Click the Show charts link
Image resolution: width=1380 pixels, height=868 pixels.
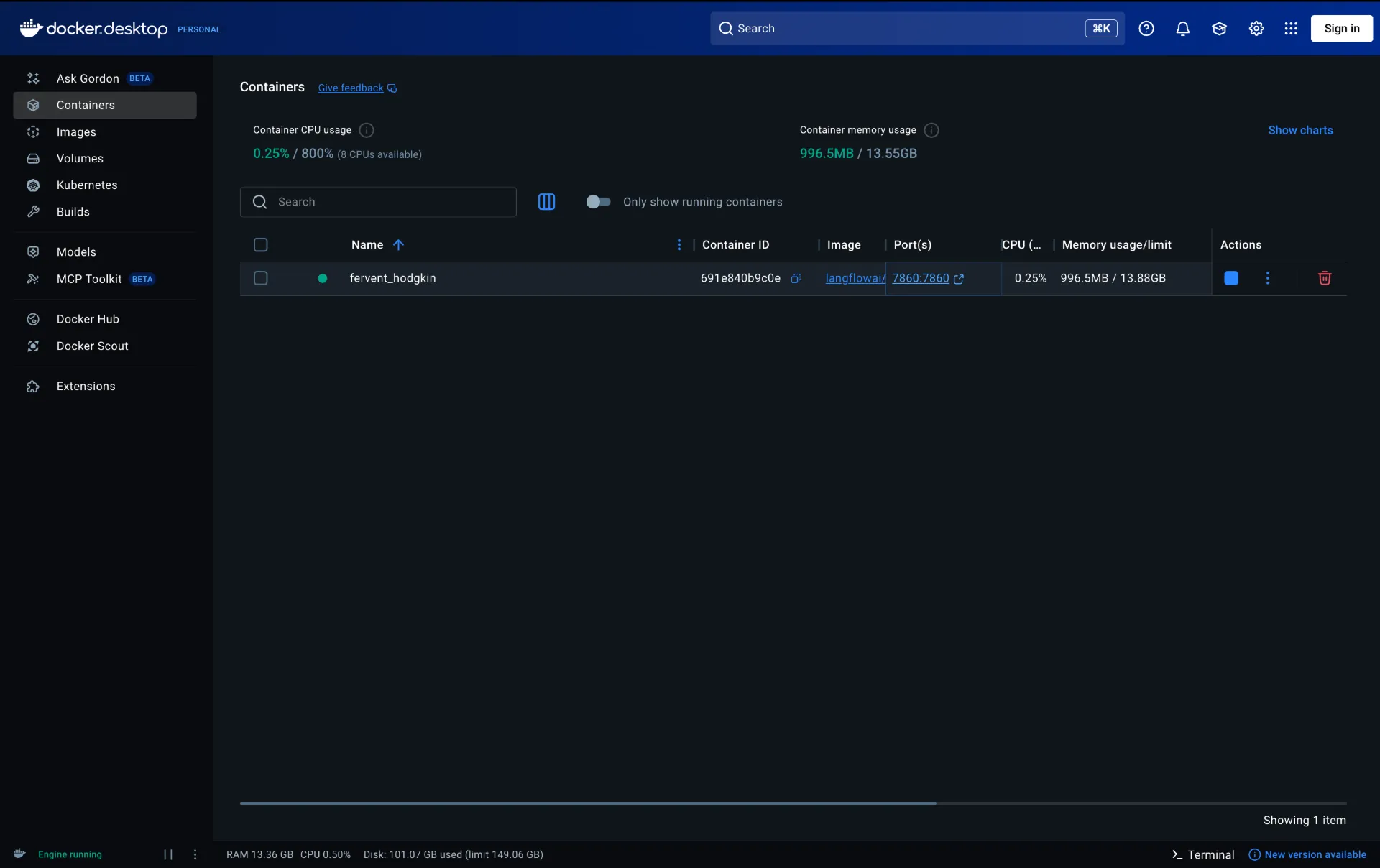click(x=1301, y=130)
